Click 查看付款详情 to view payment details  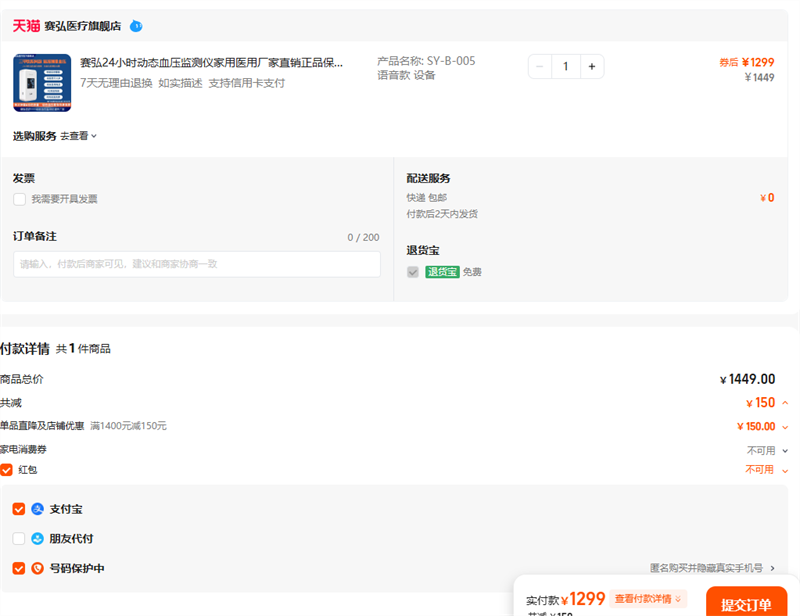(x=648, y=599)
